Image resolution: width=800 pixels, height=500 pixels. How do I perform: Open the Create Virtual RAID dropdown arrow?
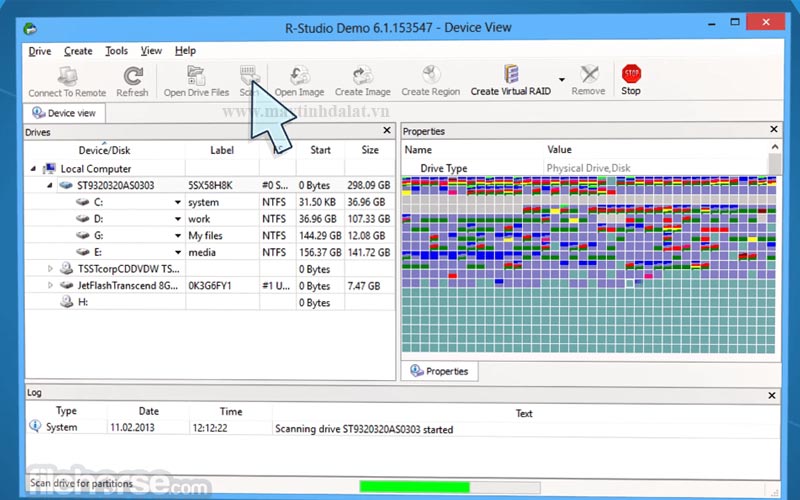(x=561, y=79)
